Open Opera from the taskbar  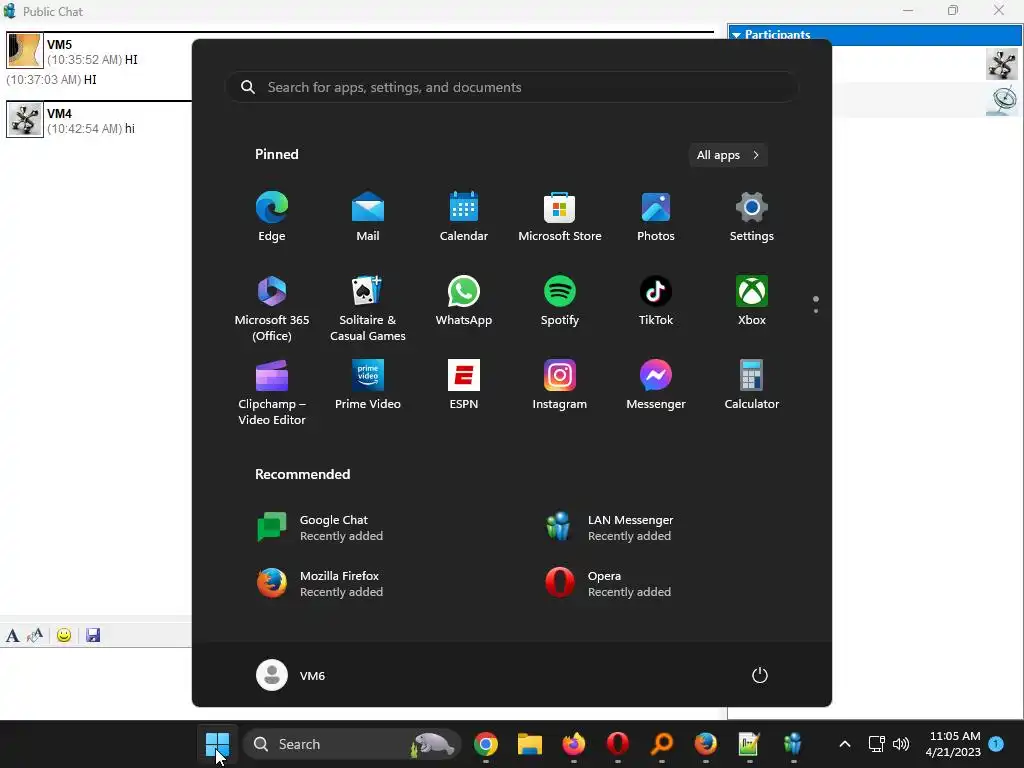point(618,744)
